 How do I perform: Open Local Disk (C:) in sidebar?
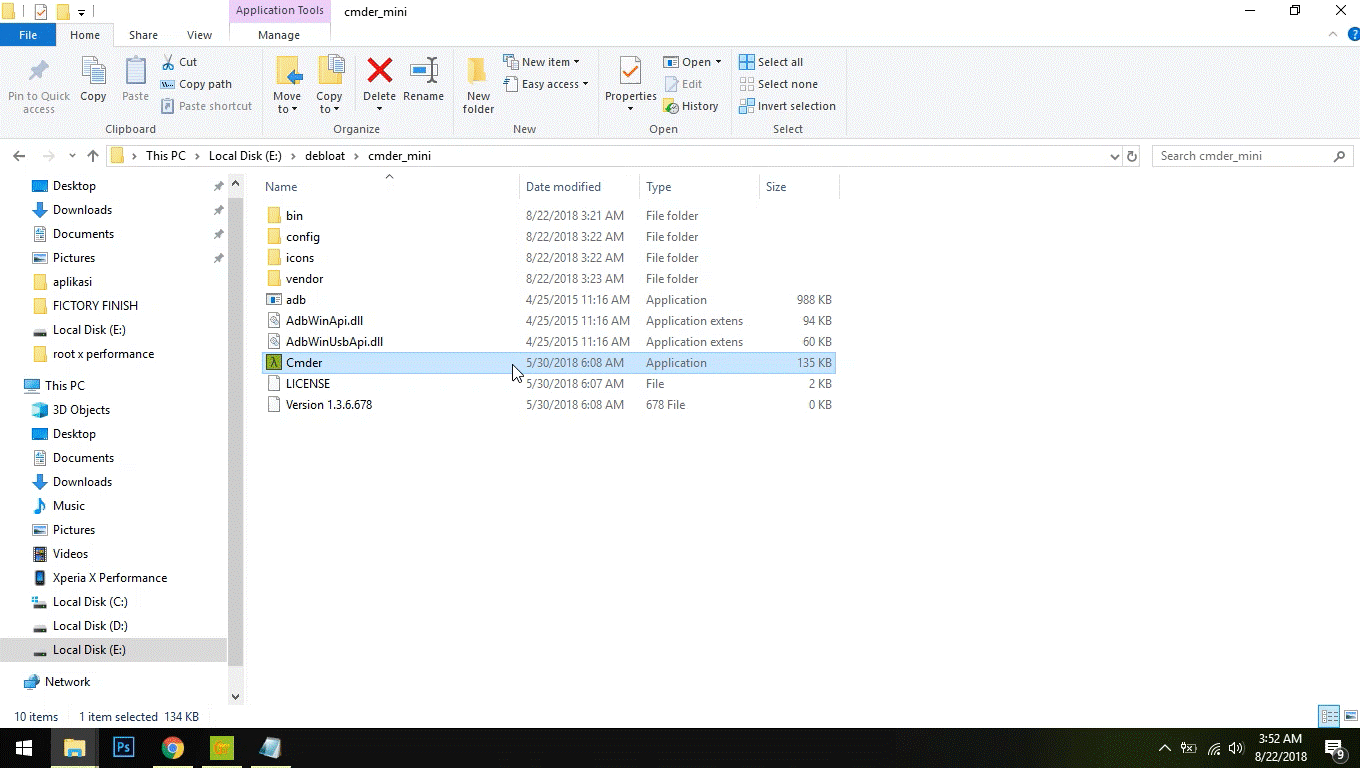click(90, 602)
